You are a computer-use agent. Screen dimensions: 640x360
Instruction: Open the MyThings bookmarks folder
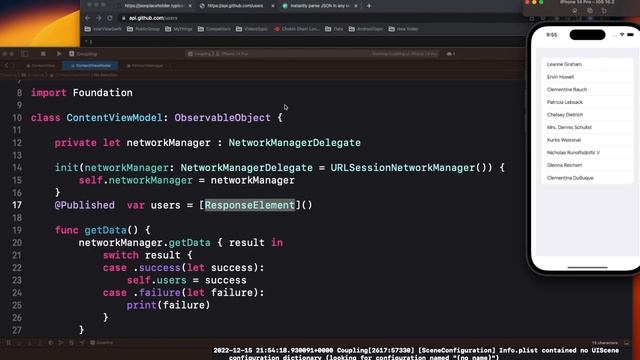point(179,29)
